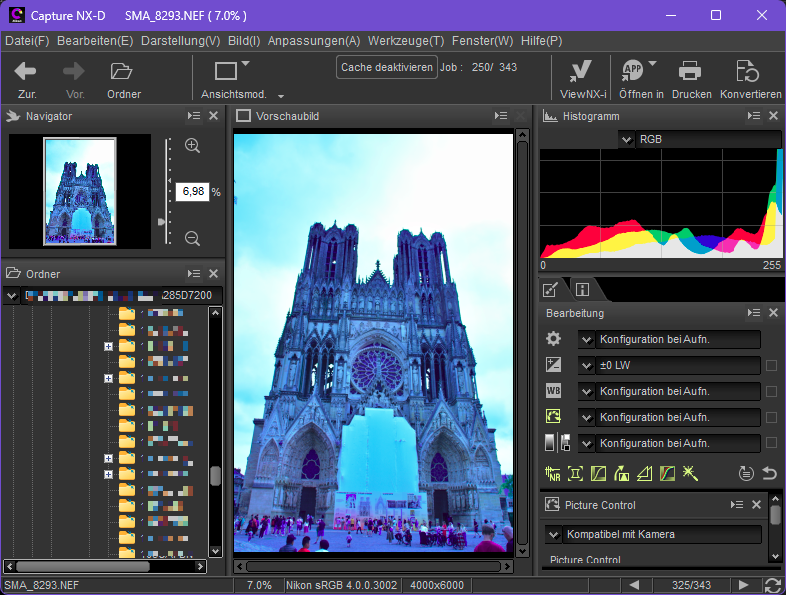Open the noise reduction NR tool
Screen dimensions: 786x595
(x=552, y=473)
